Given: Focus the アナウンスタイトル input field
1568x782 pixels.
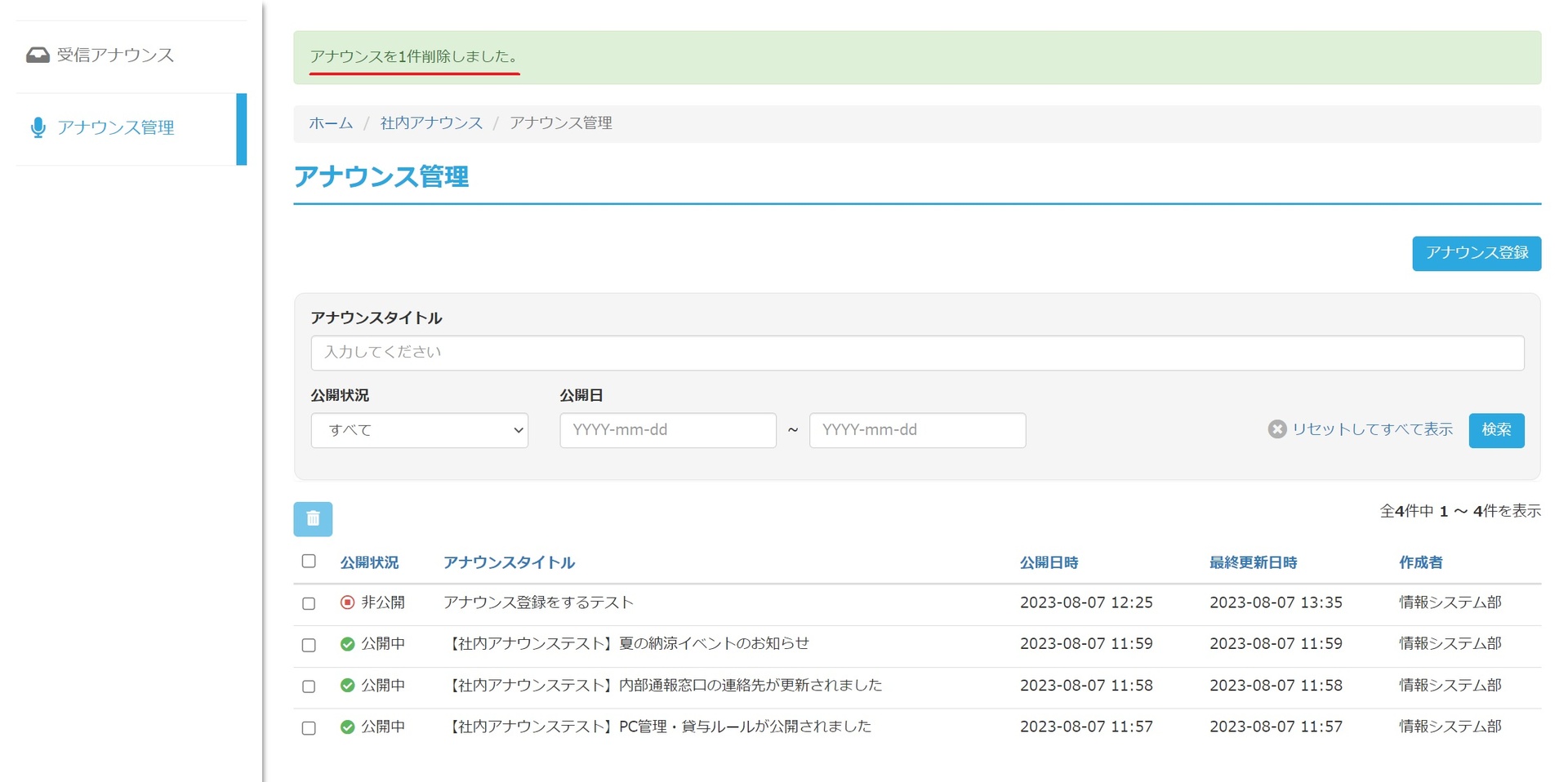Looking at the screenshot, I should [x=917, y=353].
